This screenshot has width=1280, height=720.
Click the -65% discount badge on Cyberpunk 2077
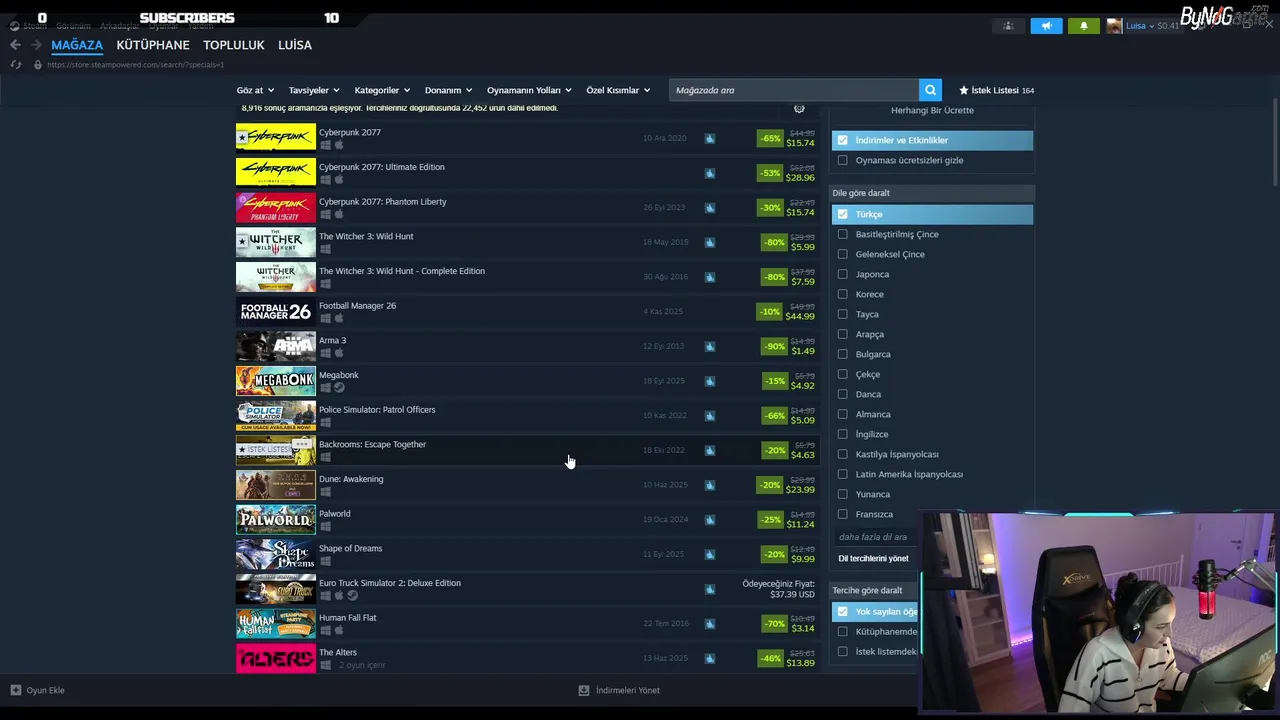coord(770,138)
